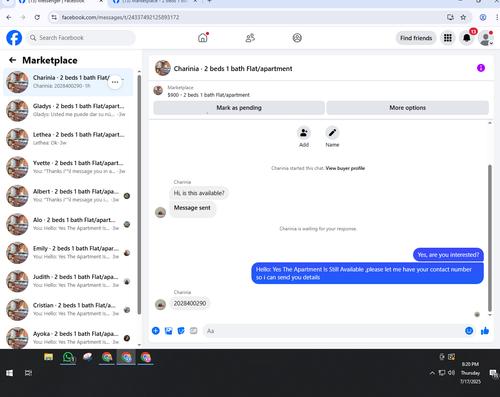The height and width of the screenshot is (397, 500).
Task: Open Alo conversation
Action: point(68,224)
